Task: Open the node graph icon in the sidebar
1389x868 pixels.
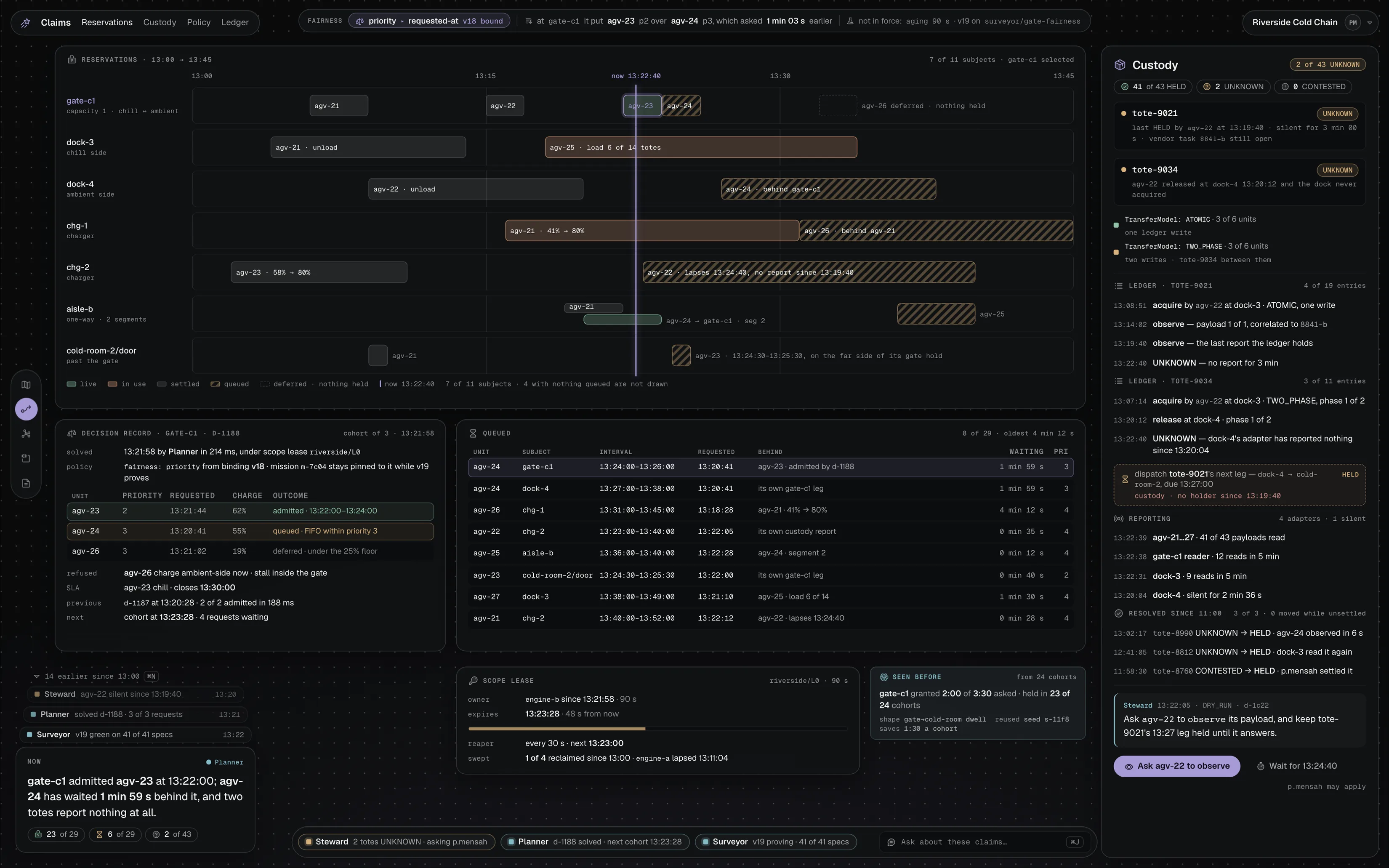Action: [26, 434]
